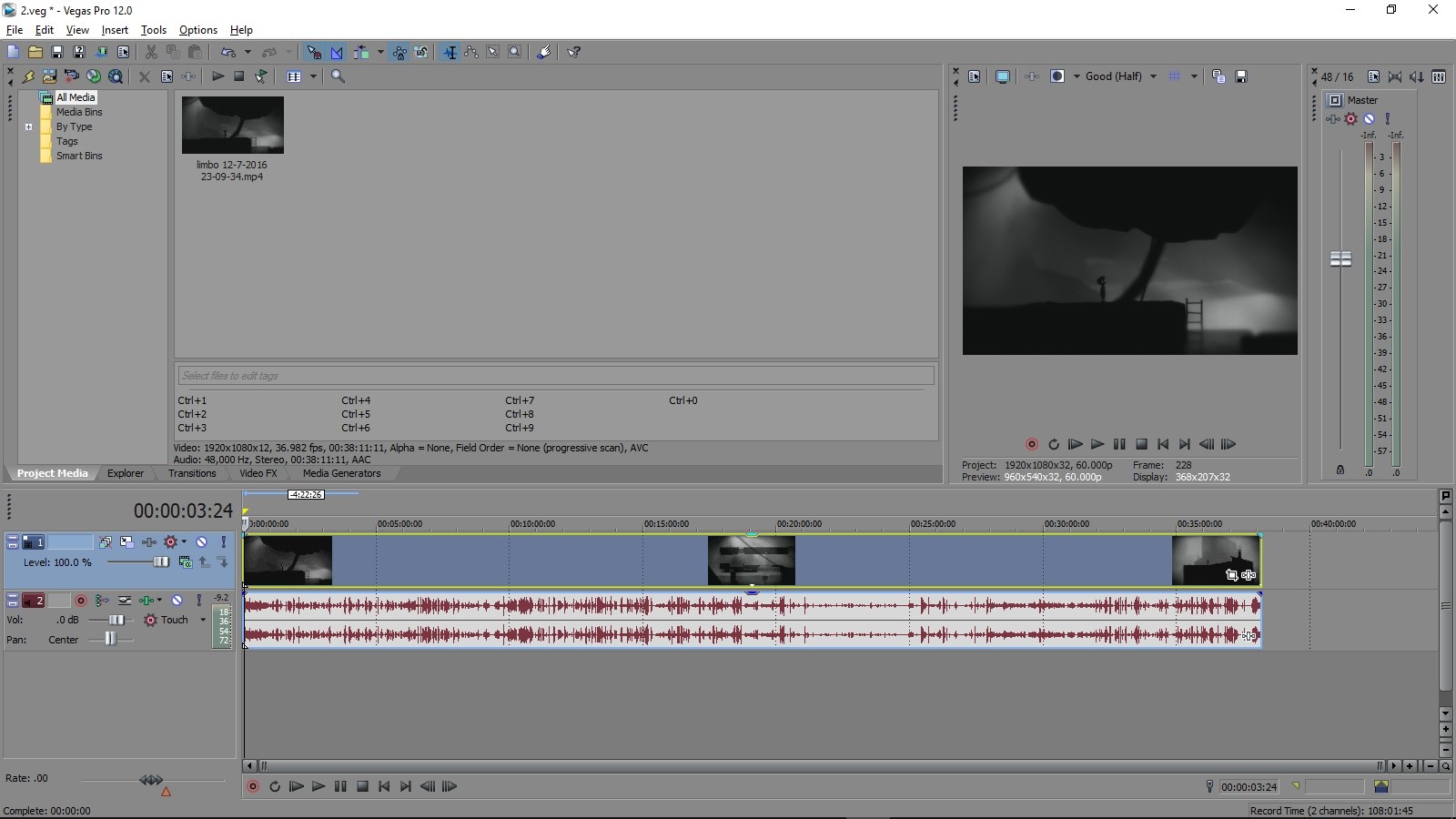
Task: Open the Auto Ripple mode dropdown
Action: 380,52
